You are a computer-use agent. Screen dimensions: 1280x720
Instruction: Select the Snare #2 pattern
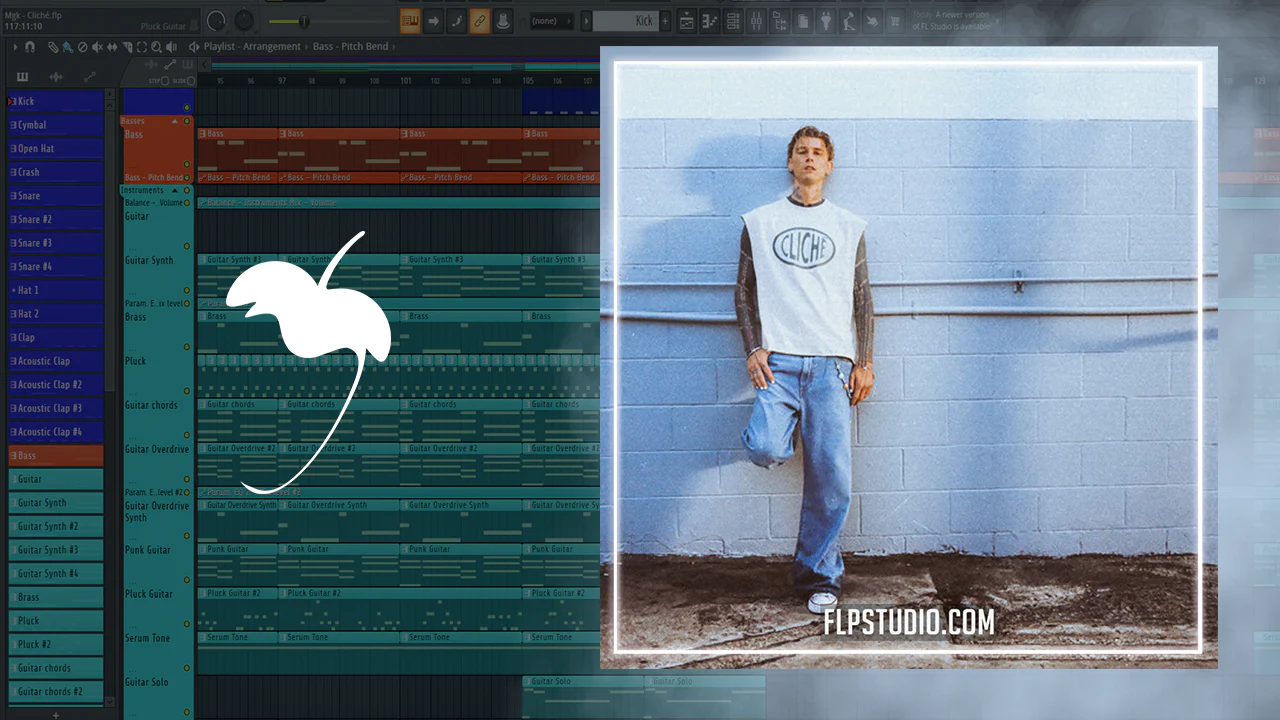[x=55, y=219]
